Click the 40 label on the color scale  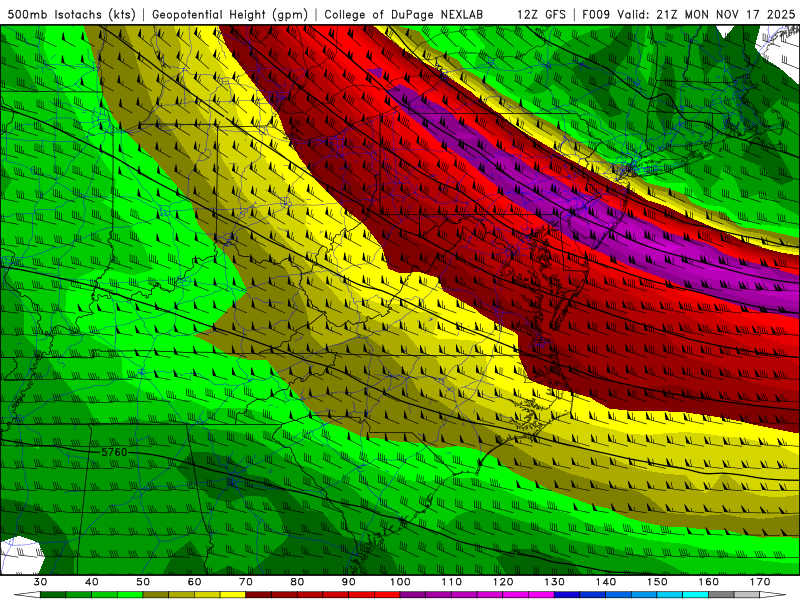tap(92, 582)
